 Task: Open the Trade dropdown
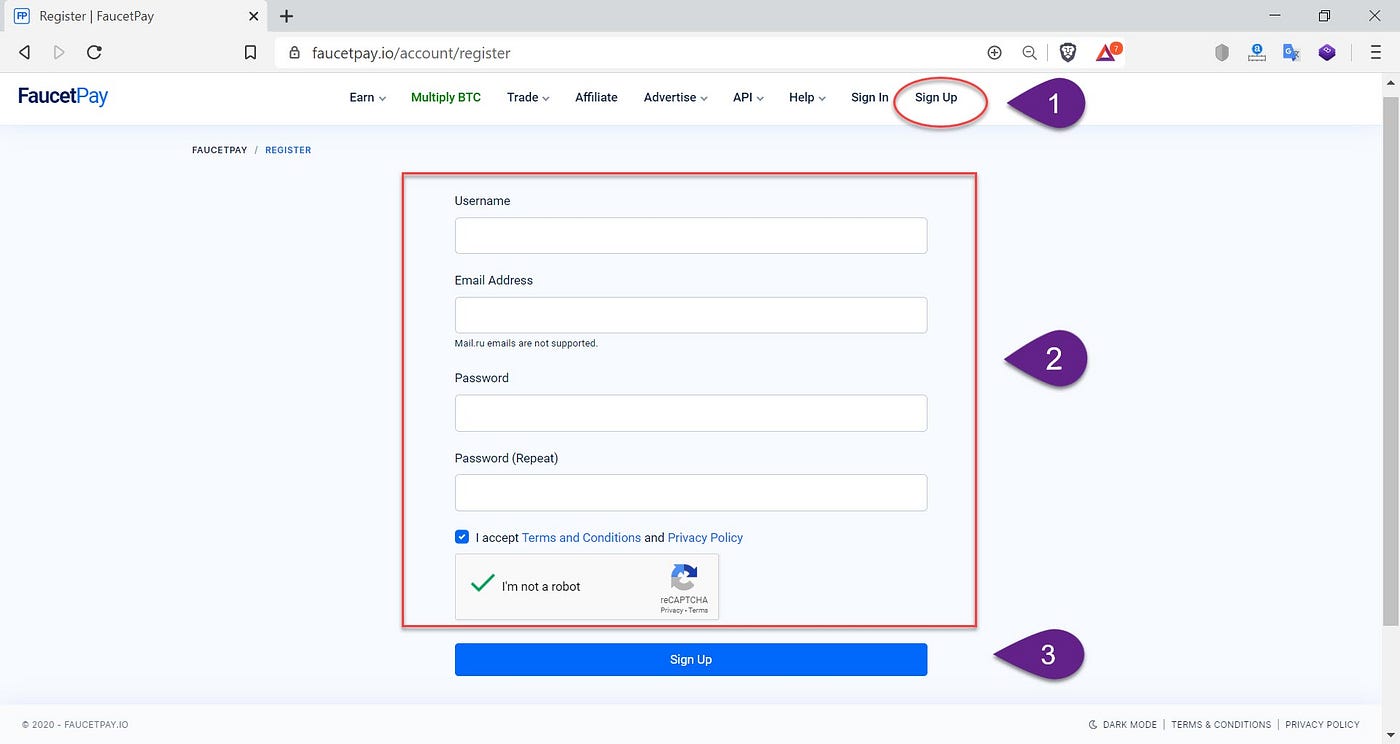526,97
